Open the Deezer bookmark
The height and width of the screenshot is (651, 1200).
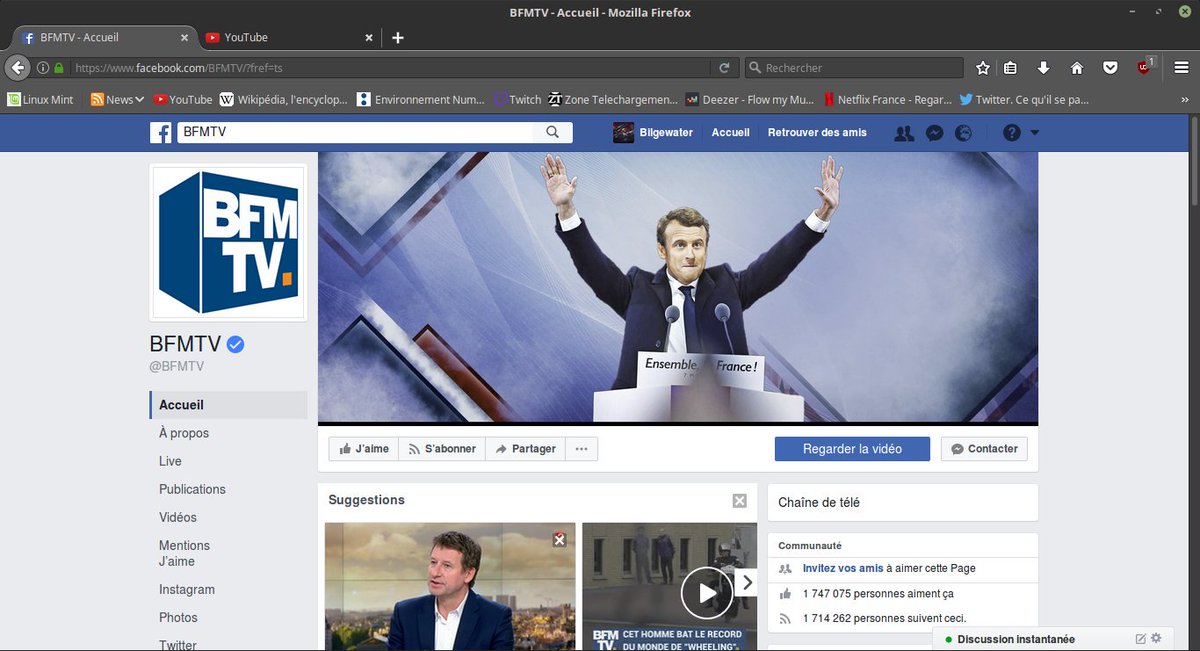[750, 99]
